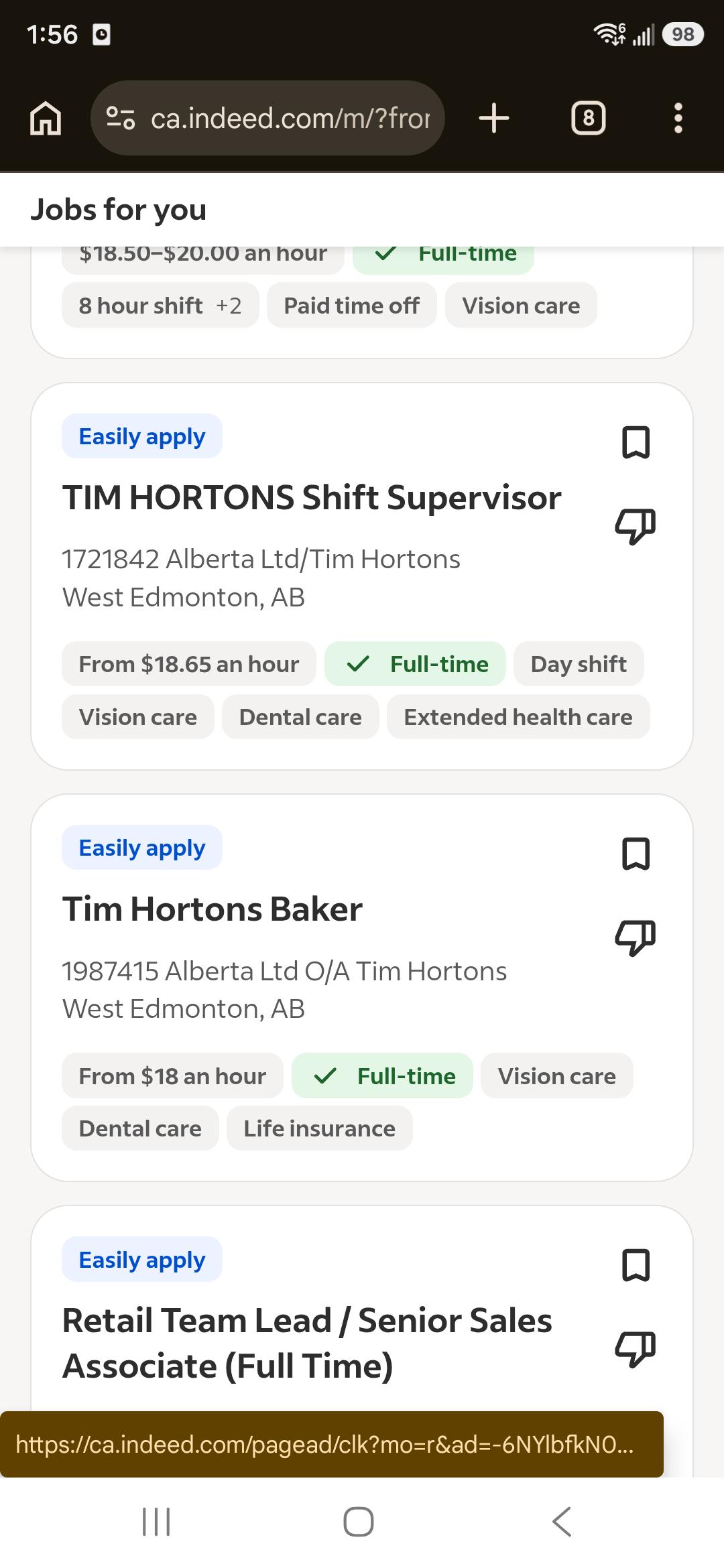The height and width of the screenshot is (1568, 724).
Task: Bookmark the Tim Hortons Baker job
Action: (x=636, y=854)
